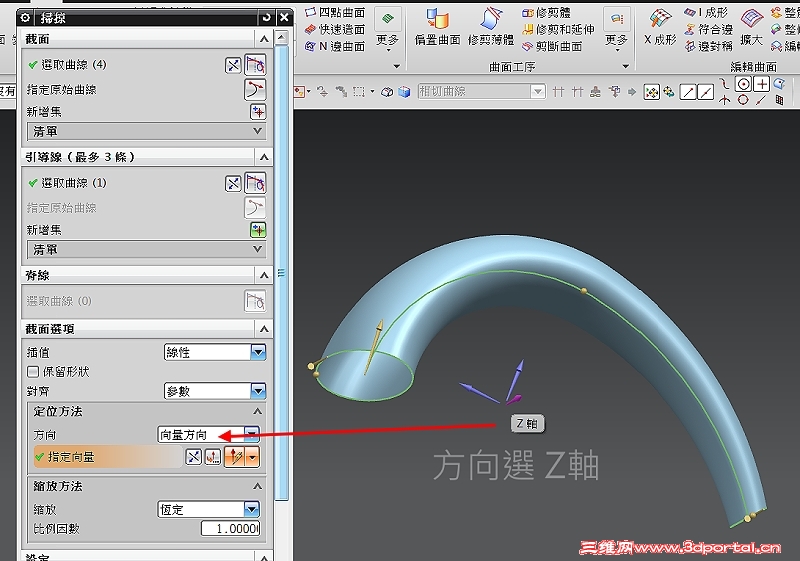800x561 pixels.
Task: Click the 脊線 select-curve icon
Action: (x=256, y=301)
